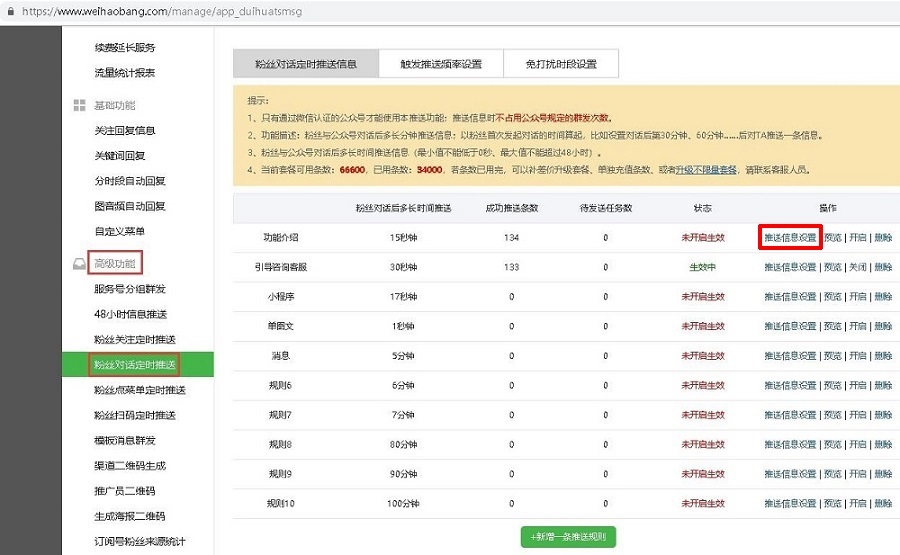Click 预览 for 规则9 row

832,474
